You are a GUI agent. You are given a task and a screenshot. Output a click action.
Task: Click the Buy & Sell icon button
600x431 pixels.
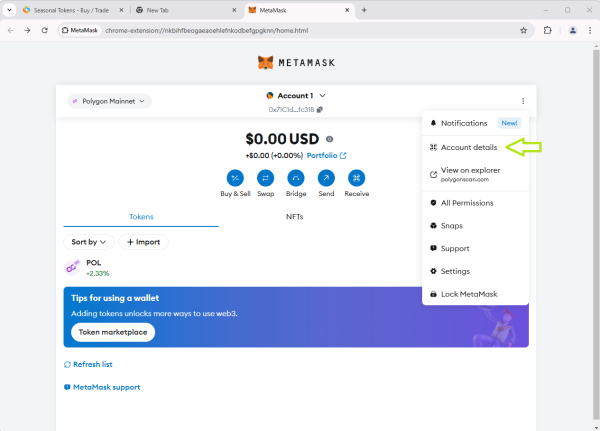click(x=235, y=177)
